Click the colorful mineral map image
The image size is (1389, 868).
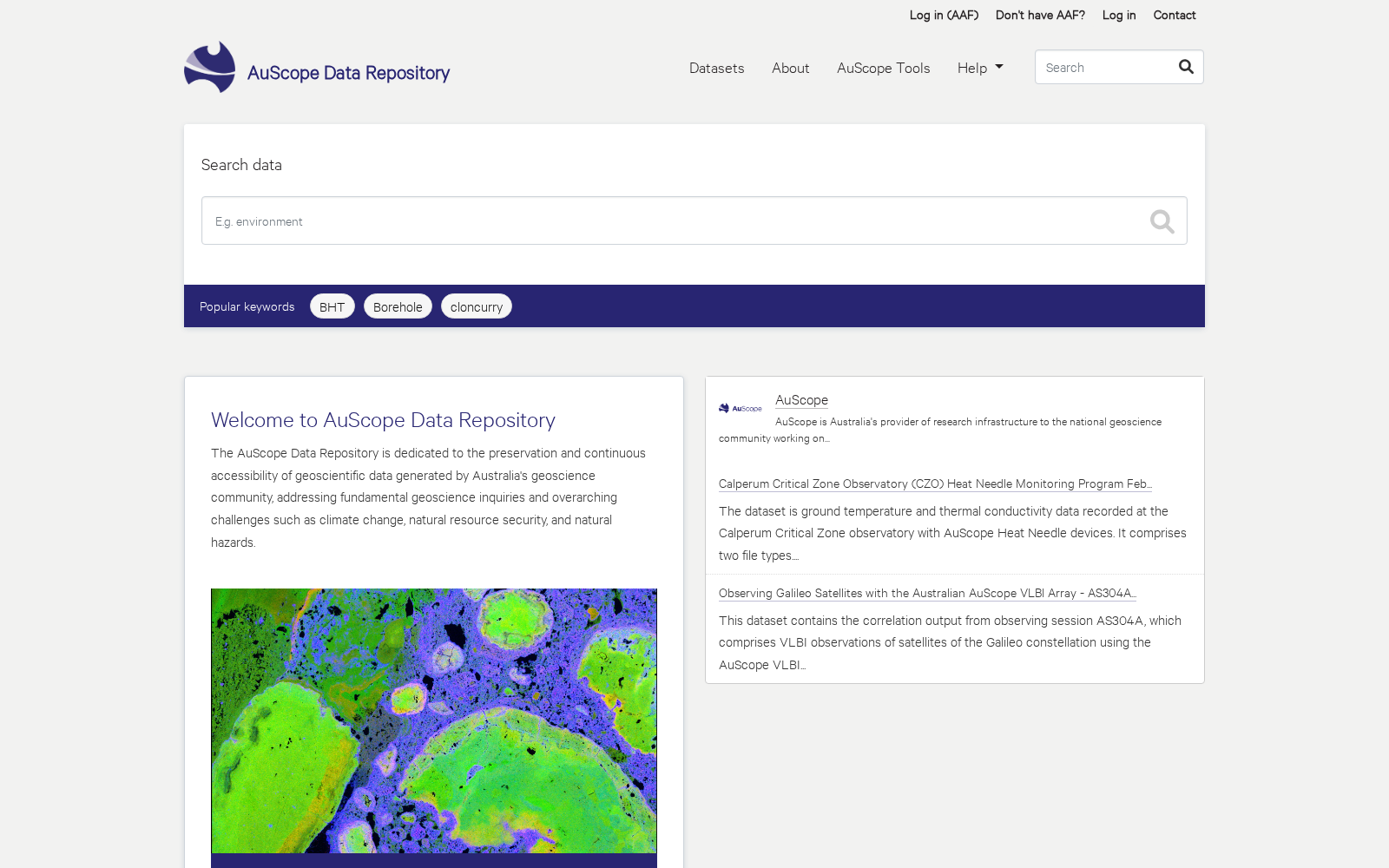434,720
